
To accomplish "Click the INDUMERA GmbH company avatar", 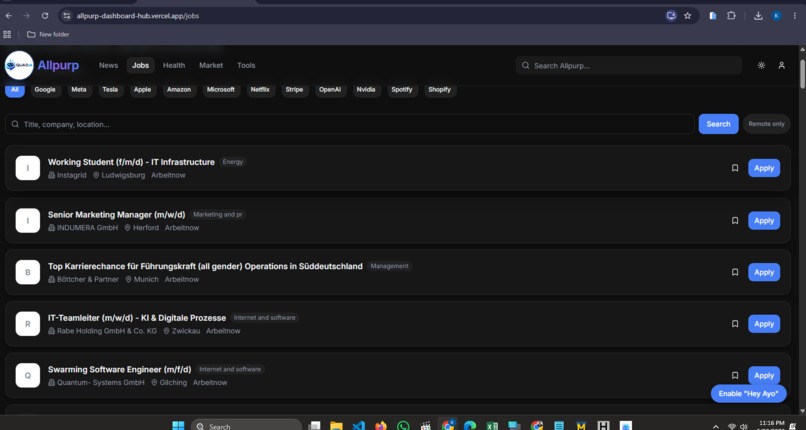I will click(28, 220).
